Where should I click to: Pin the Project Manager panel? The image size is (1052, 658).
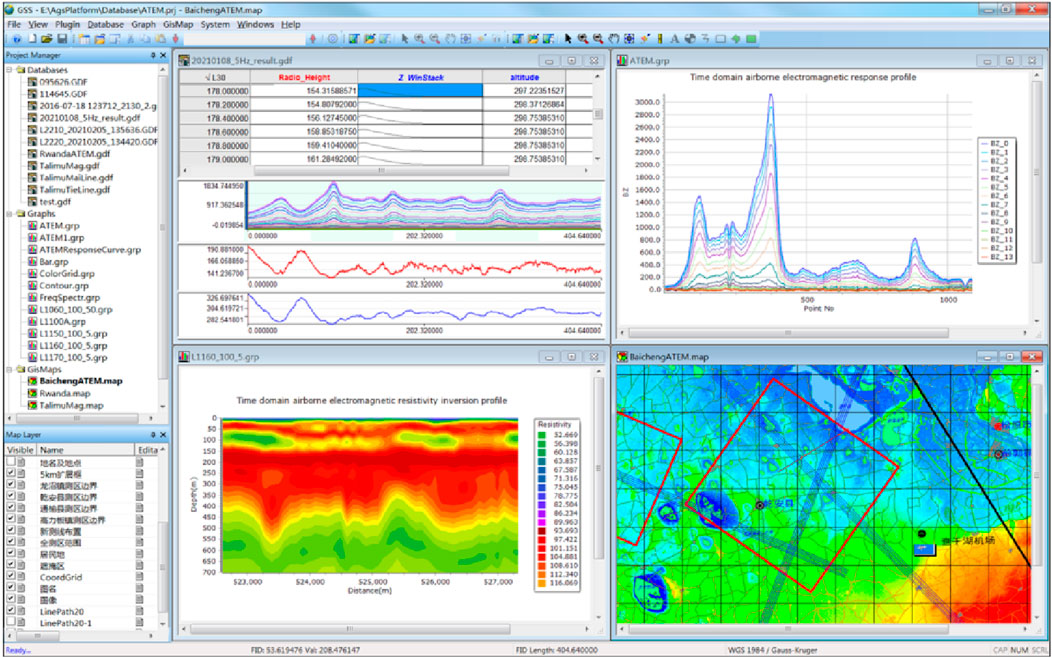click(x=152, y=55)
